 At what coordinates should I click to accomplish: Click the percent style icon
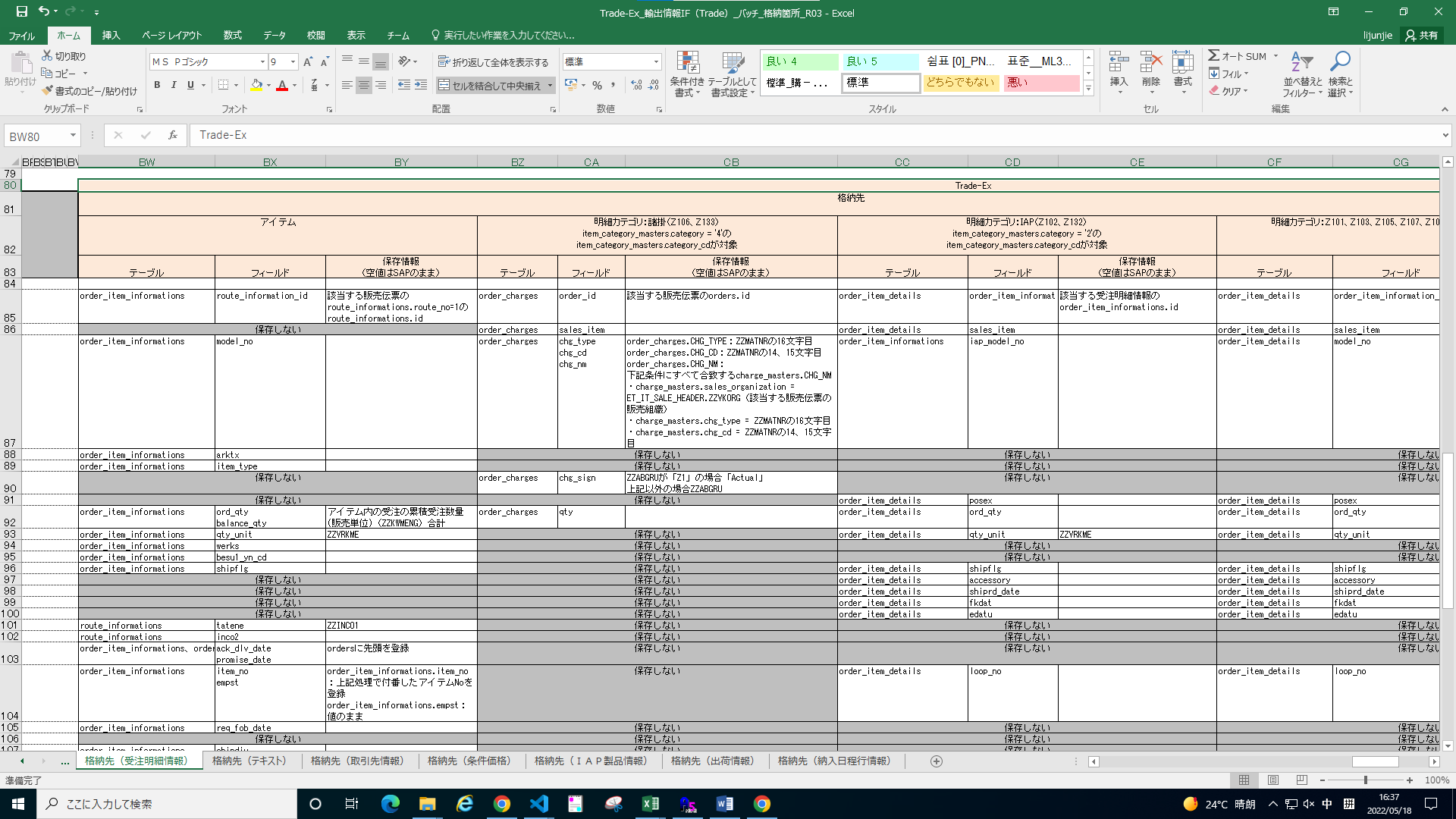pos(597,85)
